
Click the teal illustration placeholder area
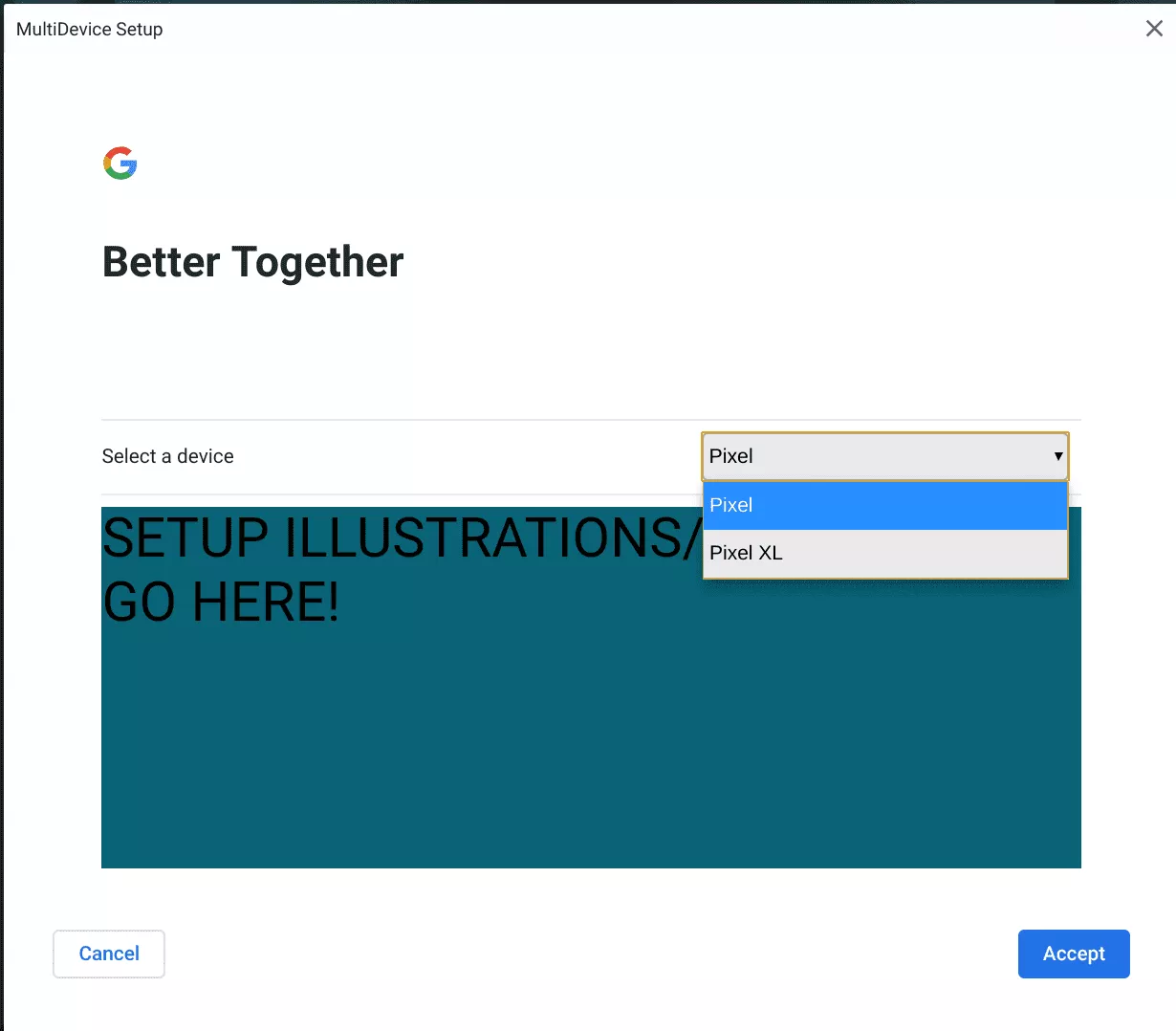point(591,746)
